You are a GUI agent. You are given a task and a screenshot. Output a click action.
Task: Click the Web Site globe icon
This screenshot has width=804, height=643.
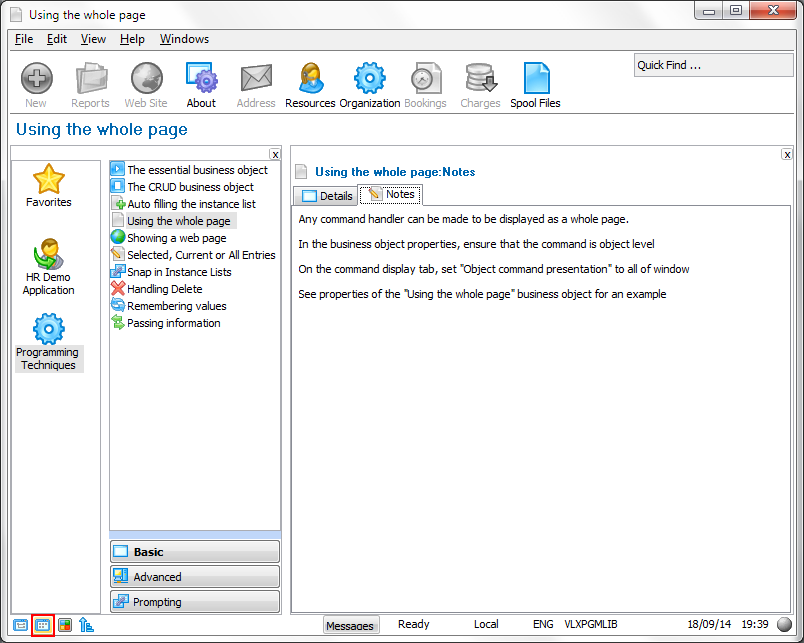tap(146, 79)
